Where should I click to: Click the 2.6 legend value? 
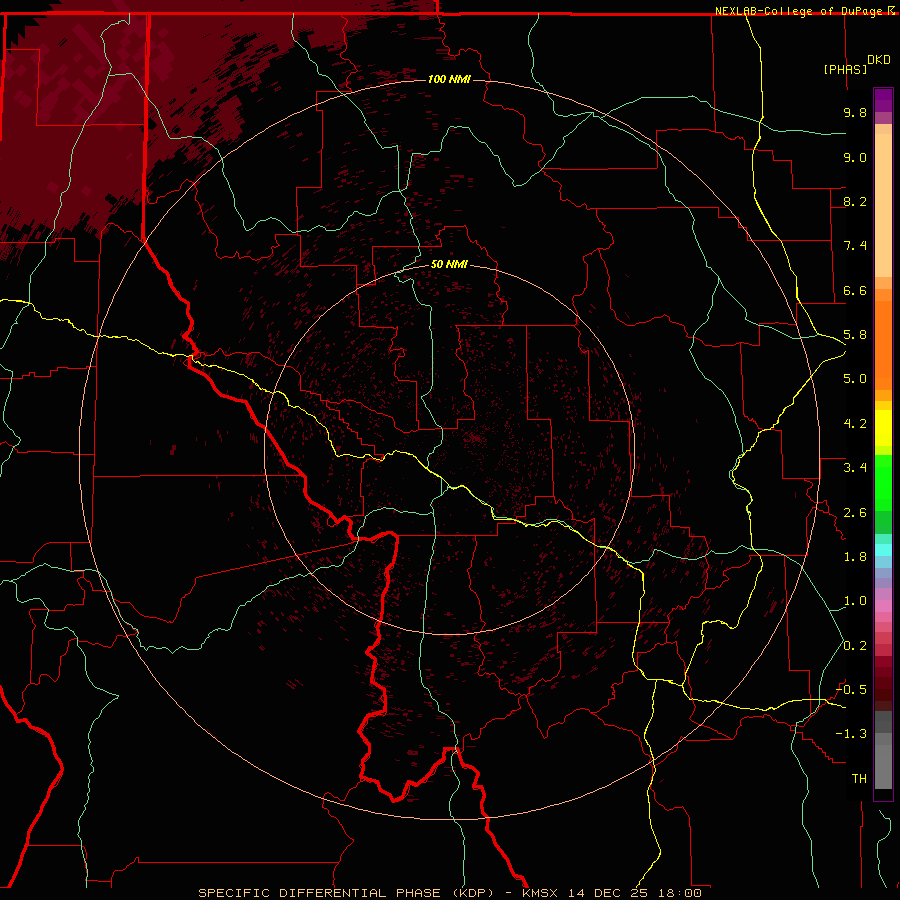click(855, 513)
